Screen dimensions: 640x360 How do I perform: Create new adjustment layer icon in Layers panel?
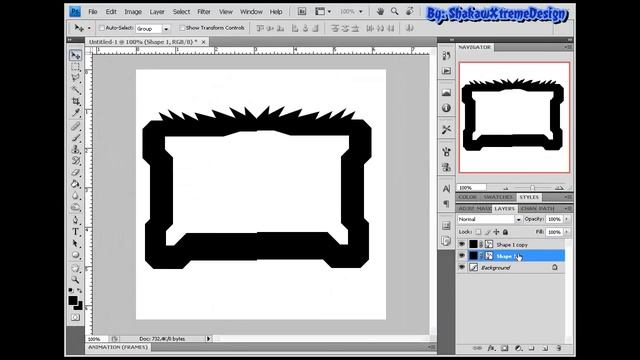pos(518,348)
